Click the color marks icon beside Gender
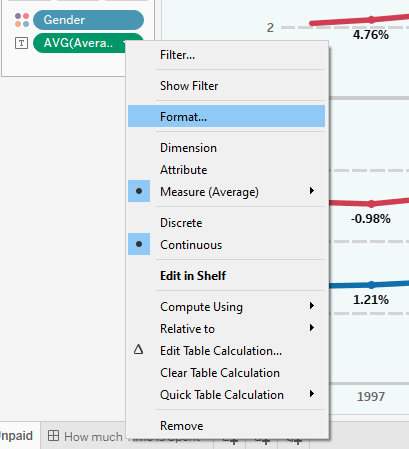Image resolution: width=409 pixels, height=449 pixels. pyautogui.click(x=22, y=20)
